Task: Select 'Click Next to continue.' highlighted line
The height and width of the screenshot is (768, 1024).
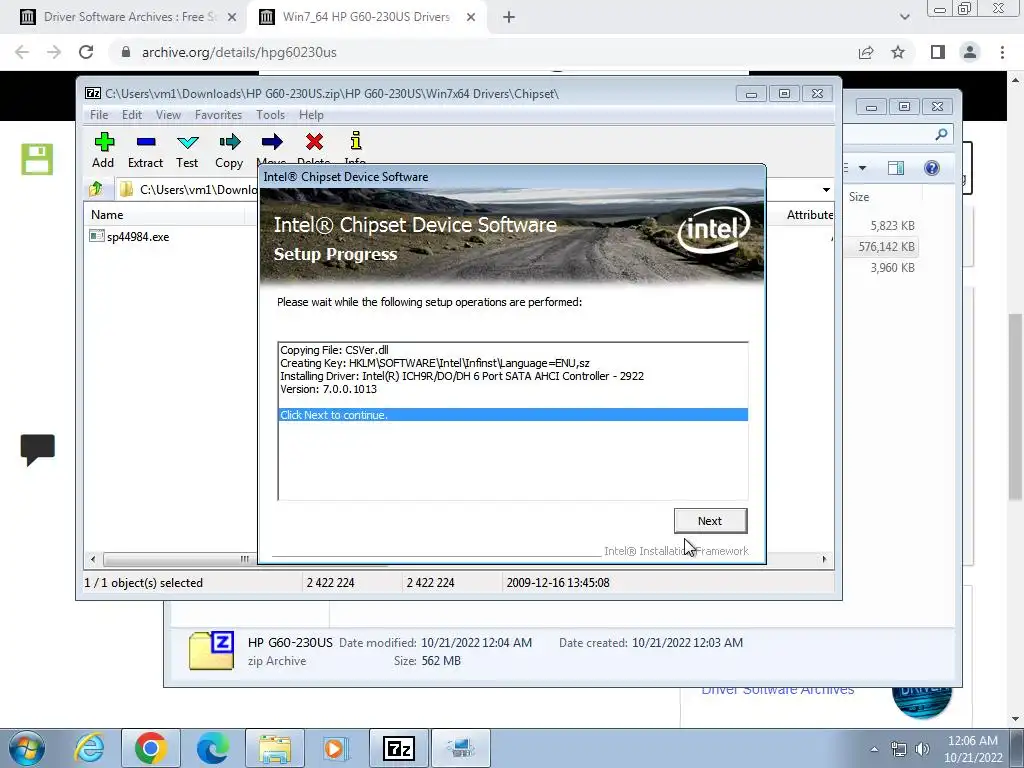Action: click(x=513, y=415)
